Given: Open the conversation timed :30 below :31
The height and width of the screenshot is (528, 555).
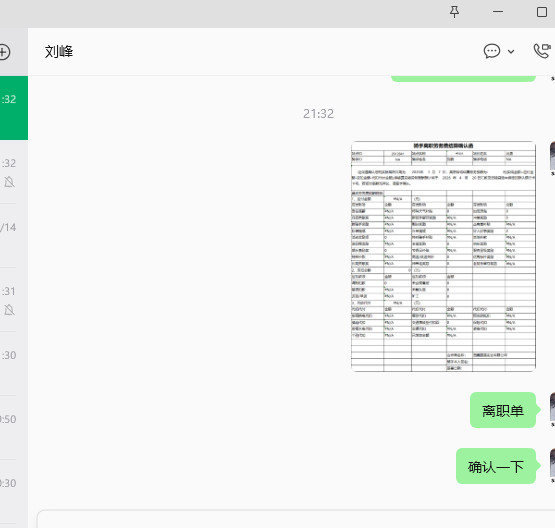Looking at the screenshot, I should click(x=14, y=364).
